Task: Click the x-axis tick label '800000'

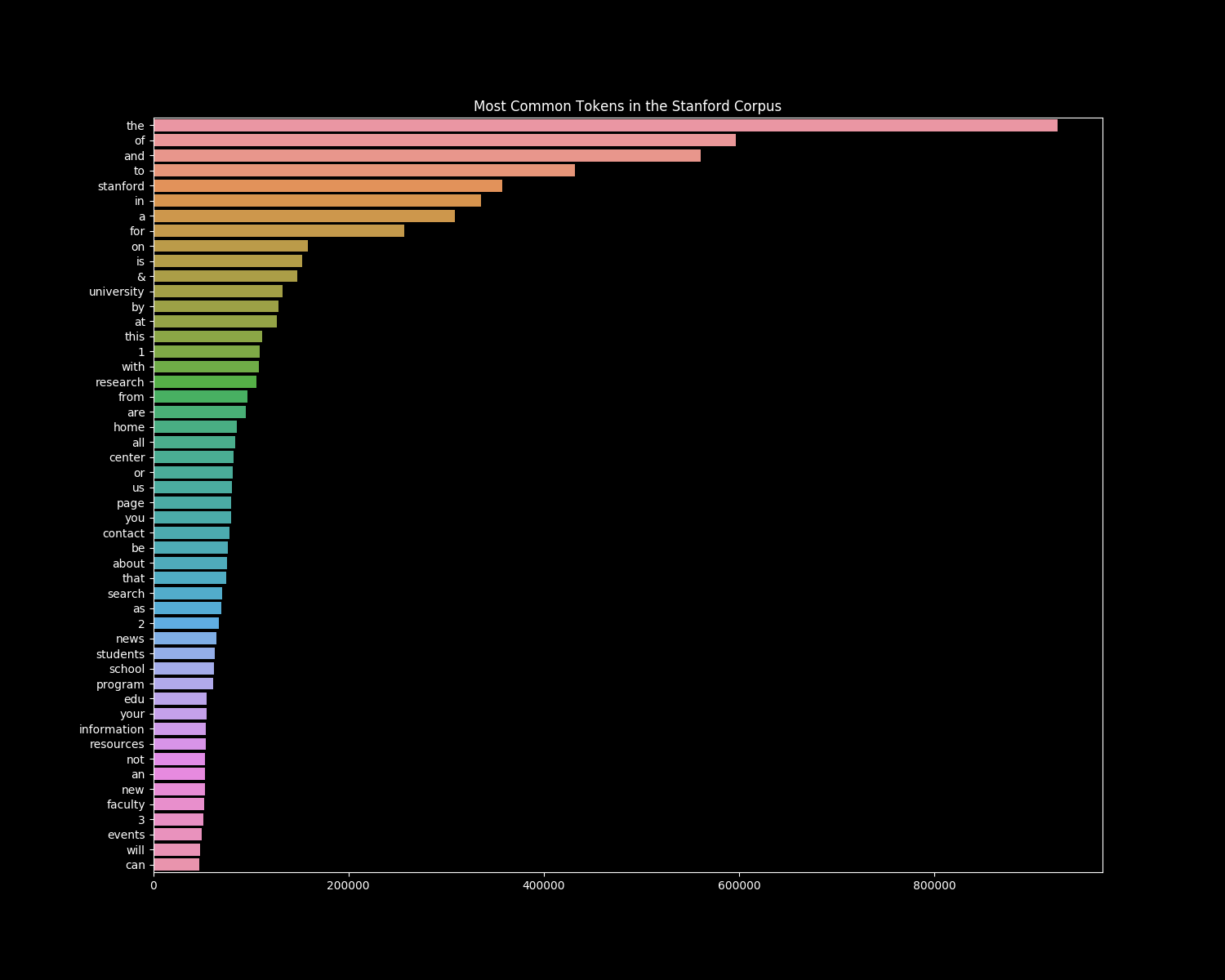Action: [x=934, y=886]
